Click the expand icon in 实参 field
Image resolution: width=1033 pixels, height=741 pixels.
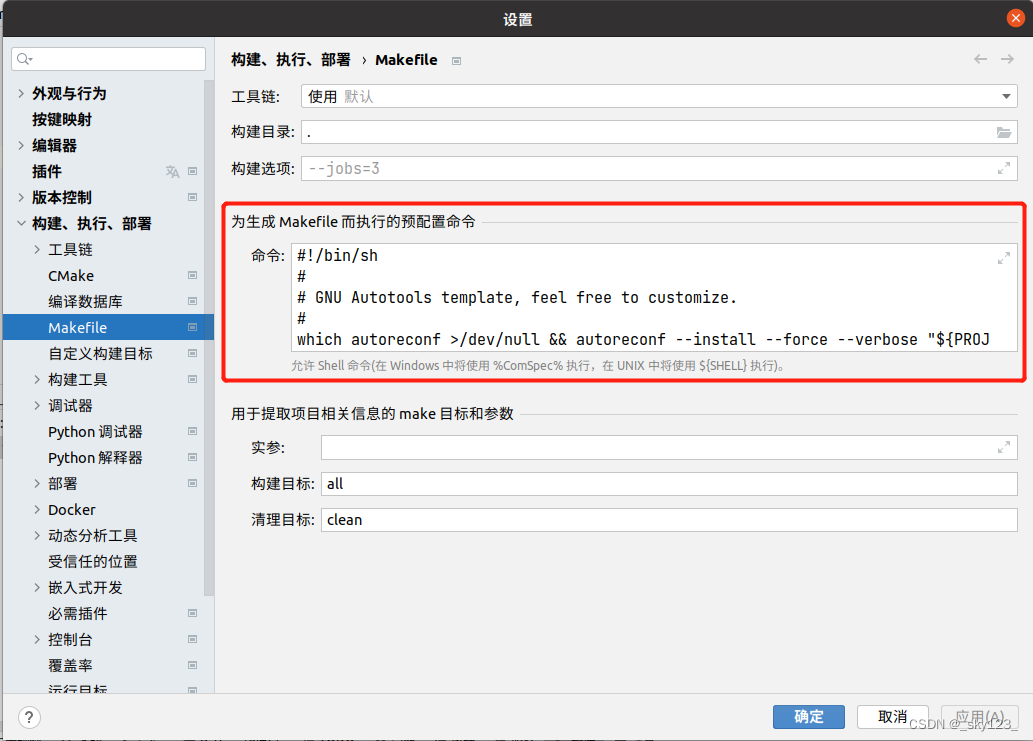[1004, 448]
